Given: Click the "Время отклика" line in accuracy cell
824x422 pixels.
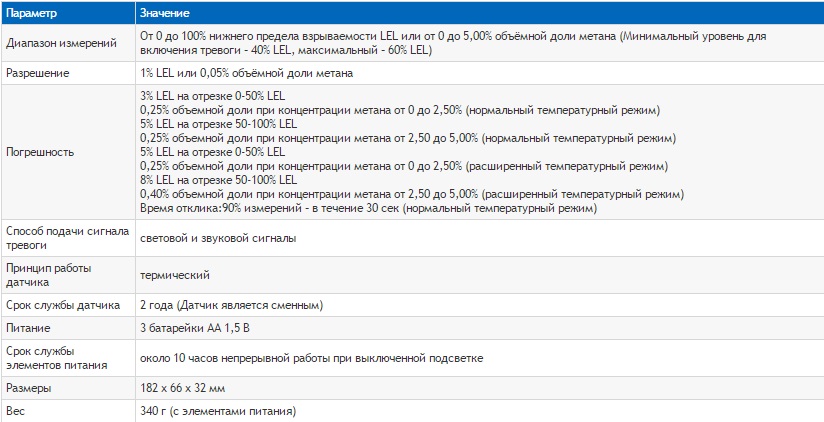Looking at the screenshot, I should click(368, 209).
